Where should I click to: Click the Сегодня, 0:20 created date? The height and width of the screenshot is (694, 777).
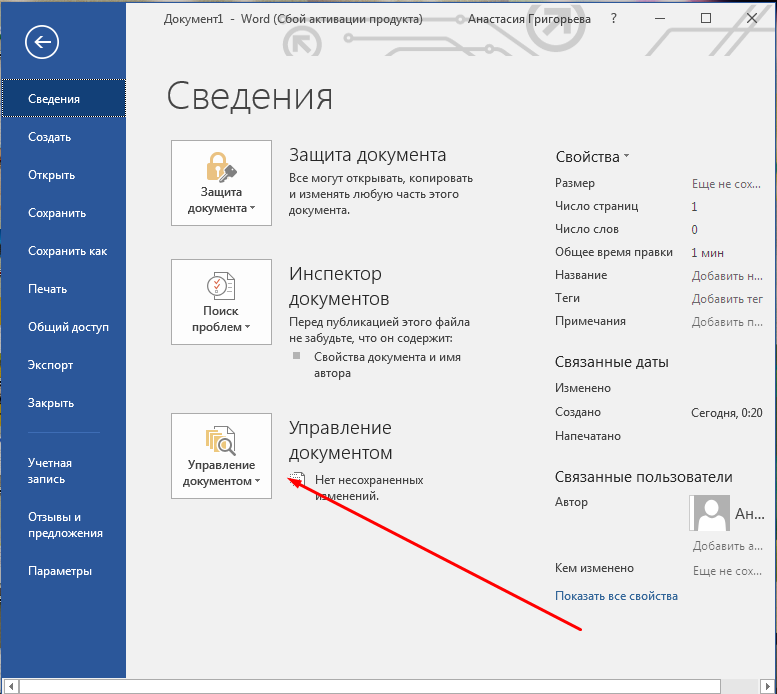pyautogui.click(x=726, y=413)
